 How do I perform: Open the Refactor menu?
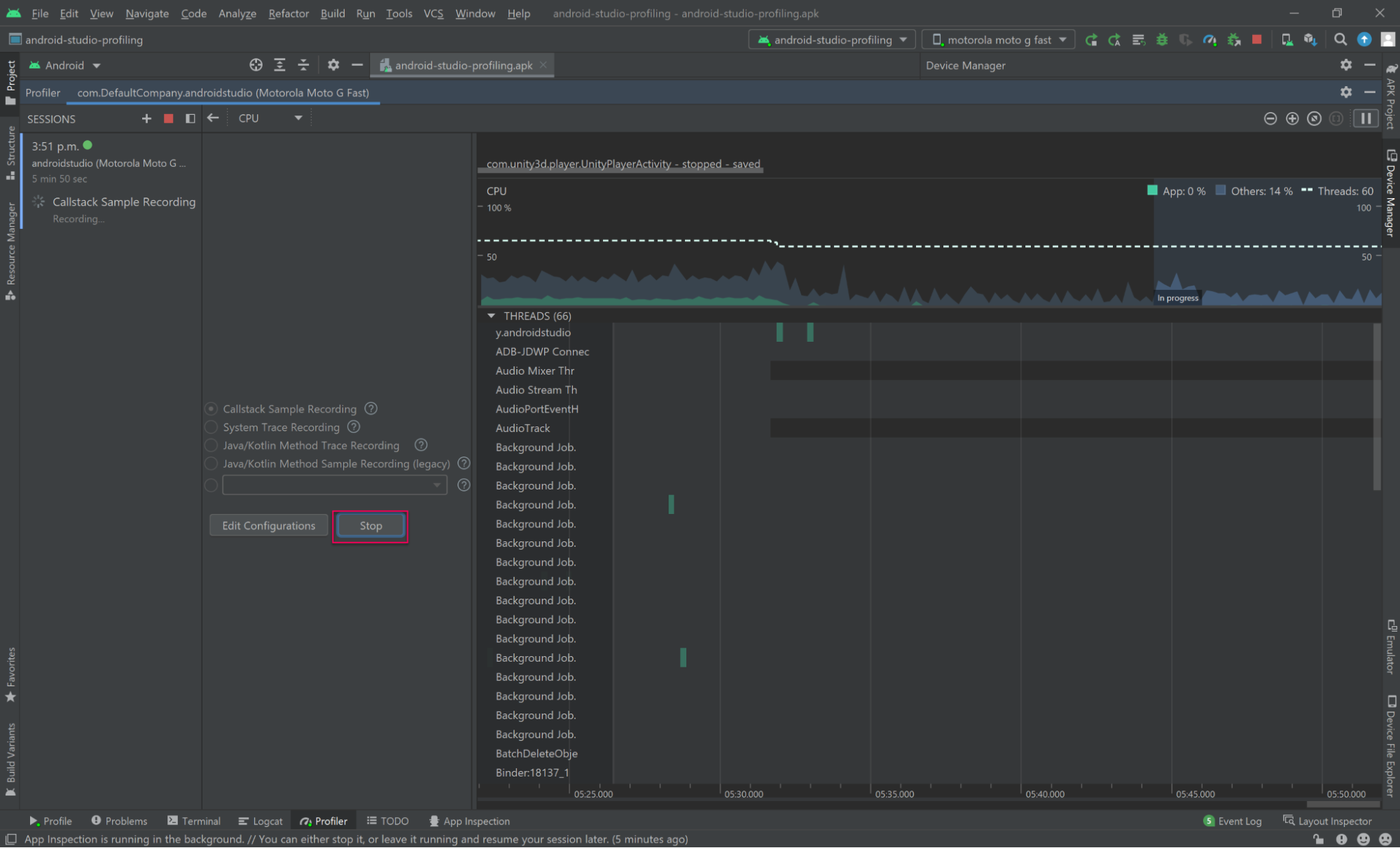pyautogui.click(x=288, y=13)
